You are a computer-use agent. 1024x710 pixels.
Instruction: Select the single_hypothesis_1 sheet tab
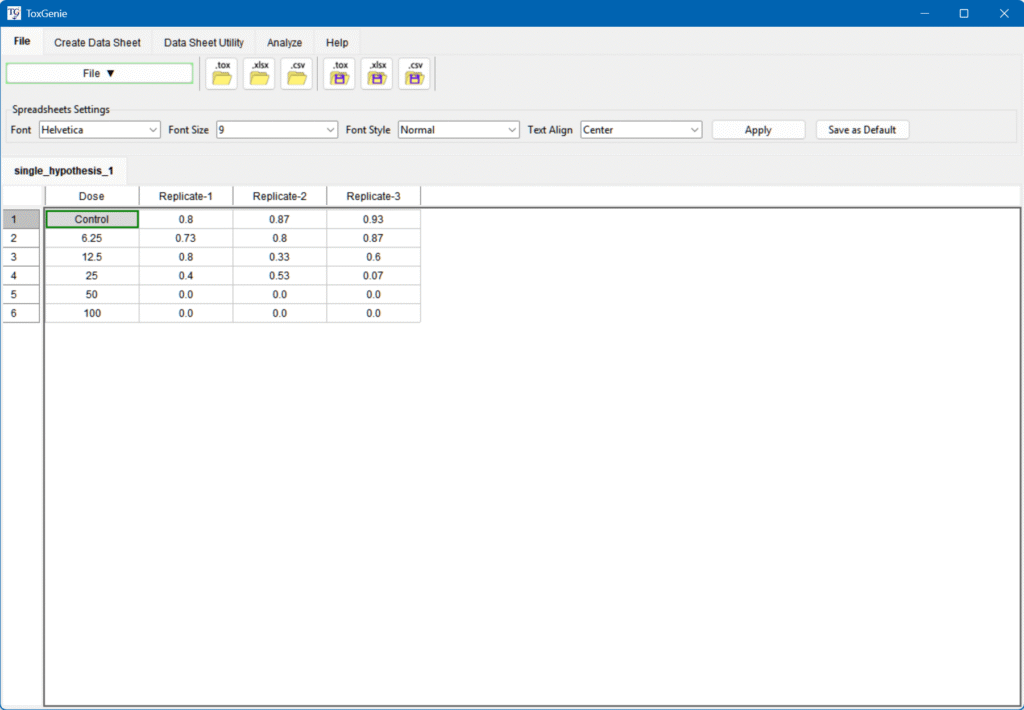coord(64,171)
